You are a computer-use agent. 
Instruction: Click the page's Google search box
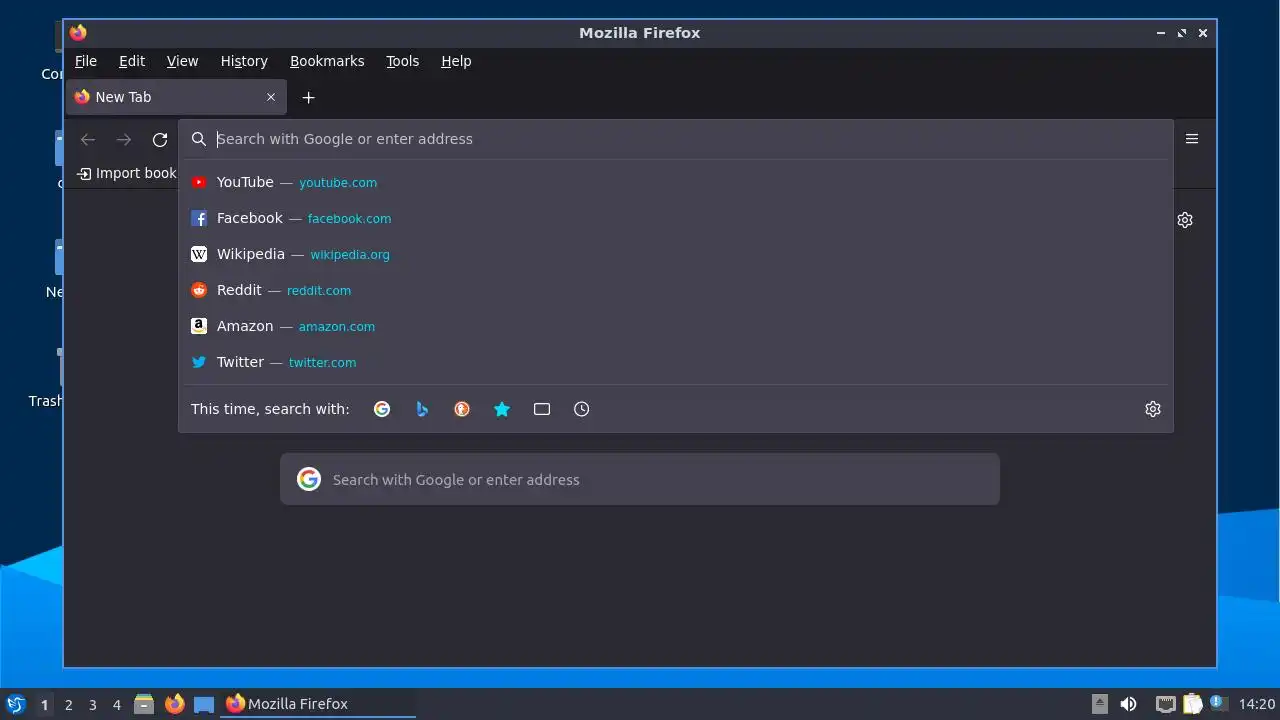click(640, 479)
